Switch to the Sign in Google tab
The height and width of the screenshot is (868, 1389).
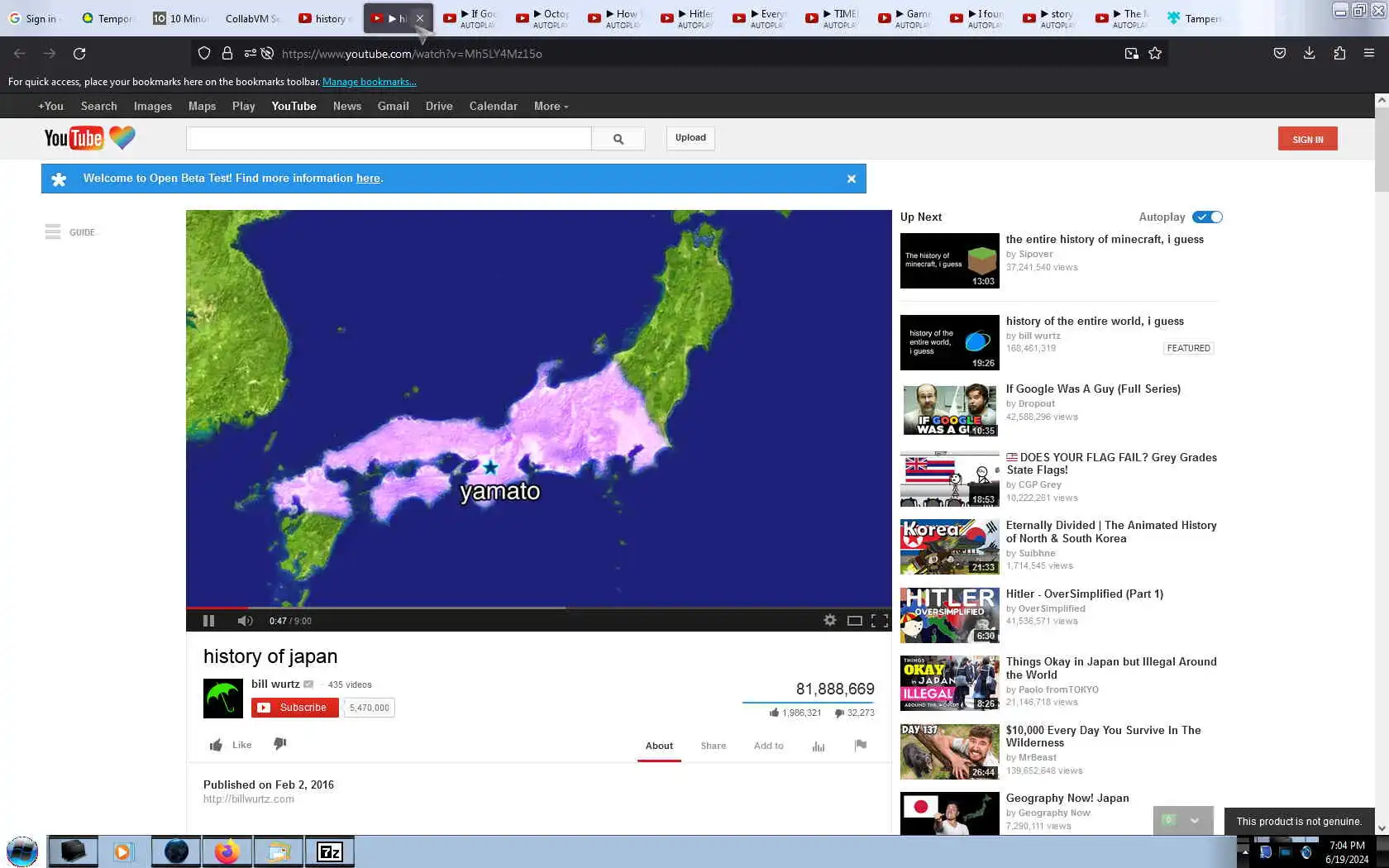(34, 18)
